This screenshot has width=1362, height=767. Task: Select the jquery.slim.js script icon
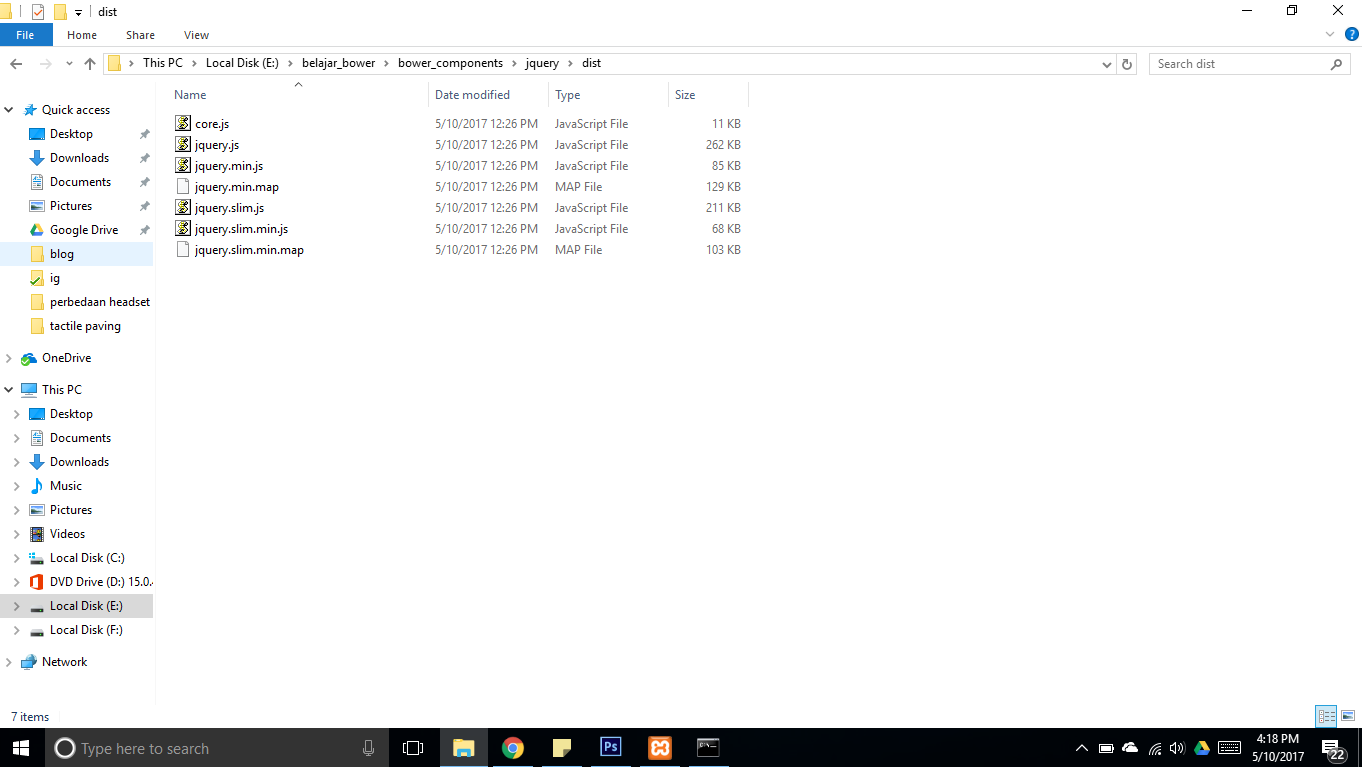182,208
